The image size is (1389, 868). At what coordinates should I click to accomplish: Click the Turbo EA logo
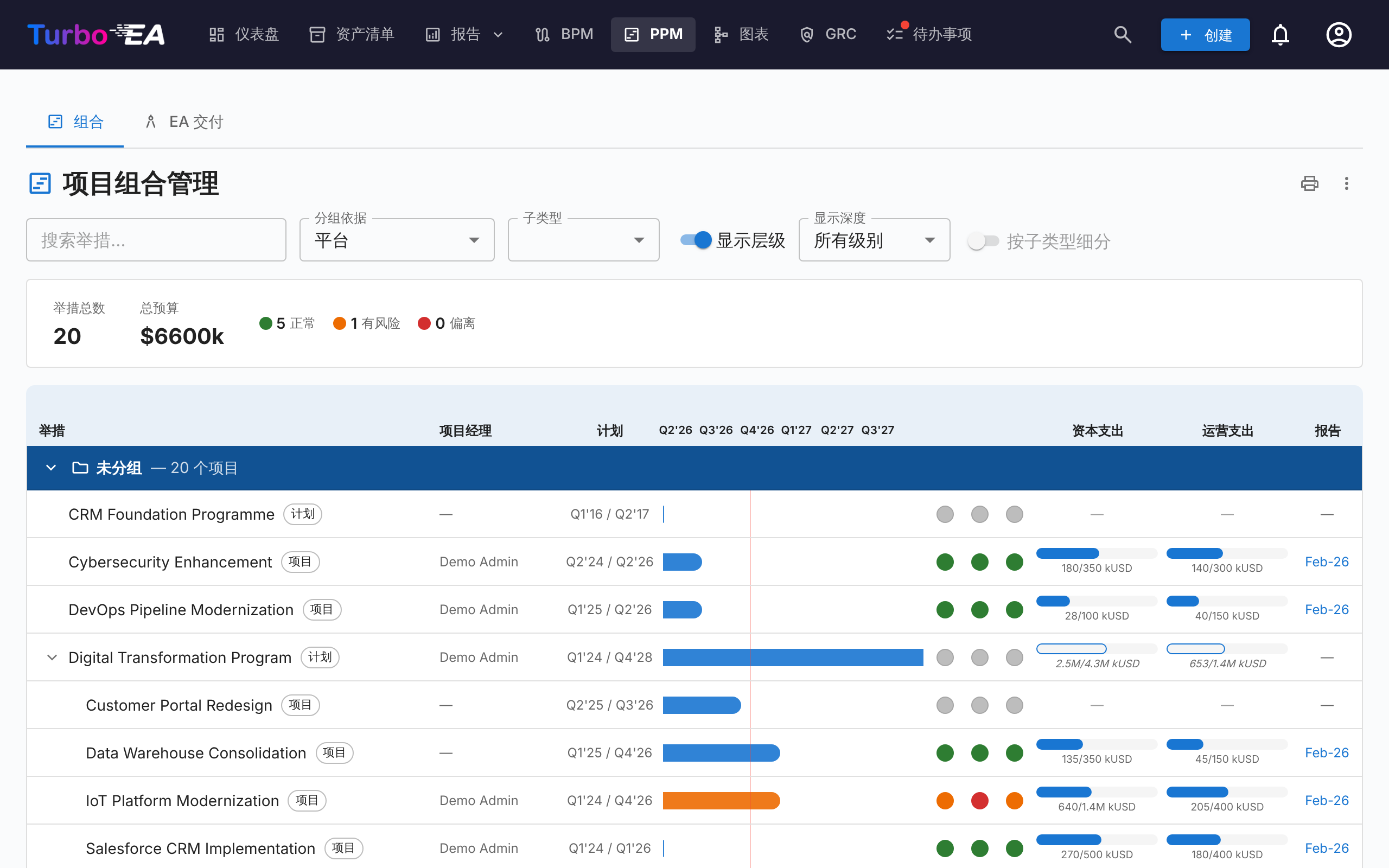click(96, 34)
